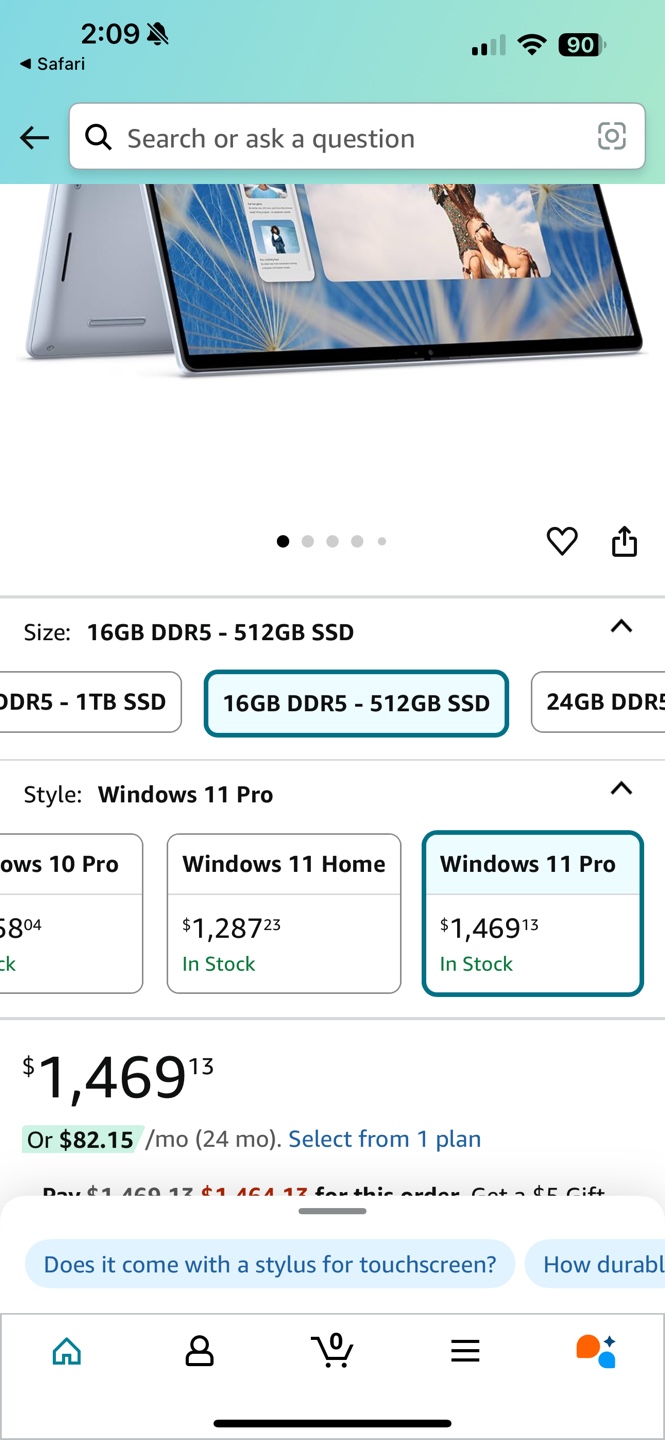Launch Rufus AI assistant icon

coord(596,1350)
